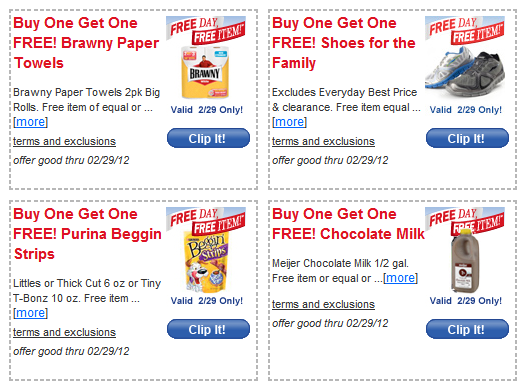The width and height of the screenshot is (525, 383).
Task: Clip the Brawny Paper Towels coupon
Action: pos(208,138)
